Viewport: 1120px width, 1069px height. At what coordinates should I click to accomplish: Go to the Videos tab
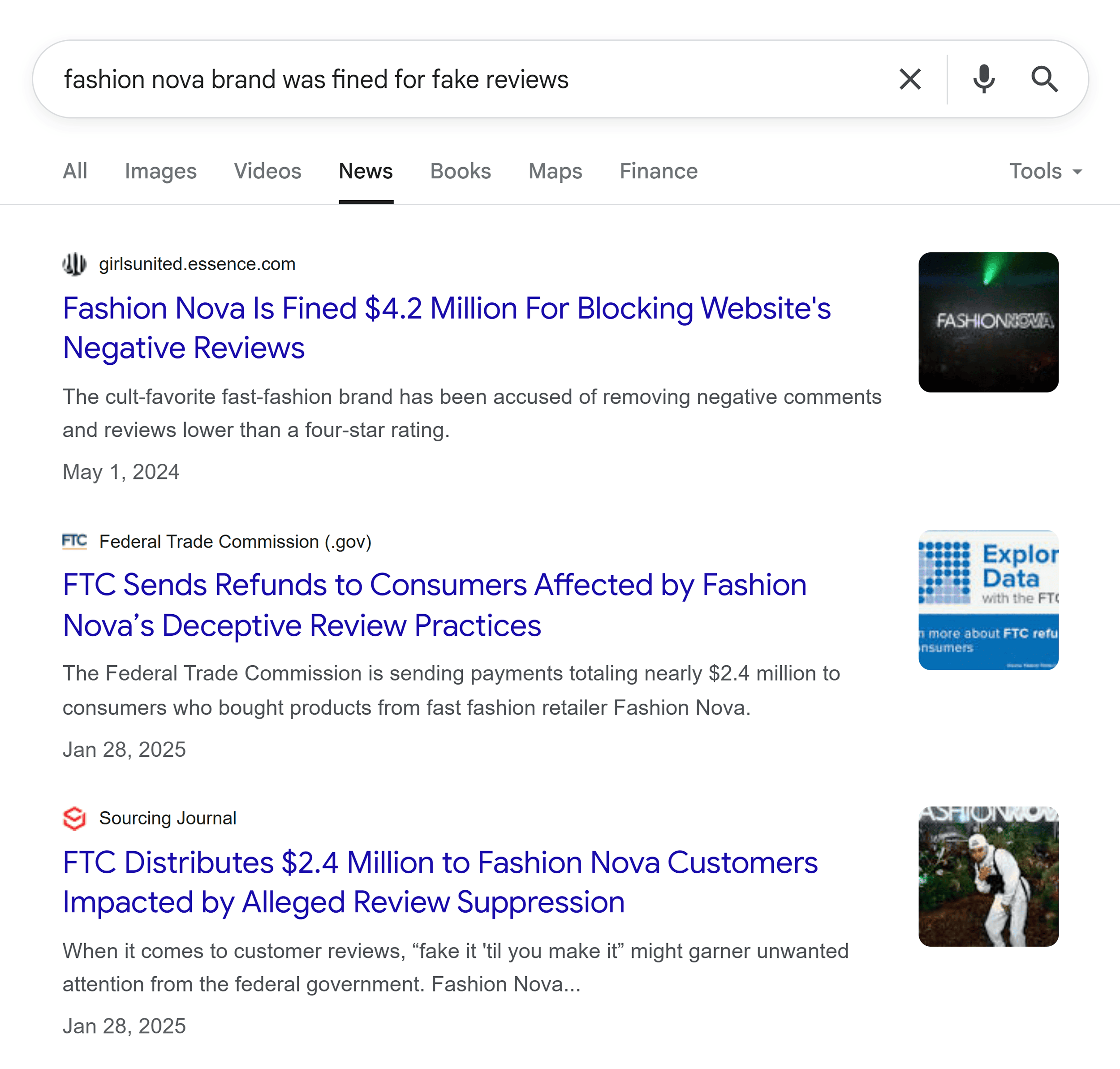pos(268,172)
